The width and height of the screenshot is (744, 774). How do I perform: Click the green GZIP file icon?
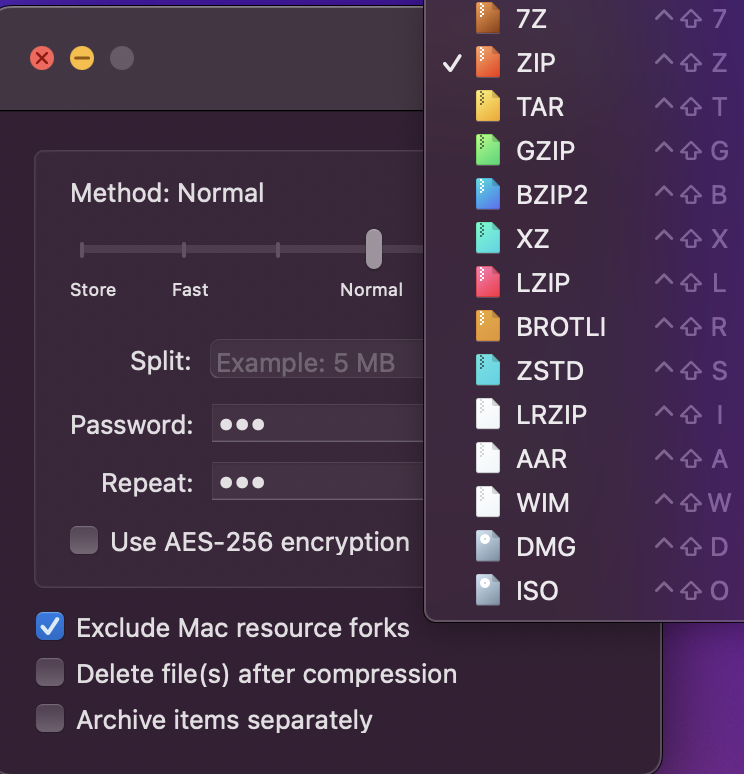pos(488,151)
